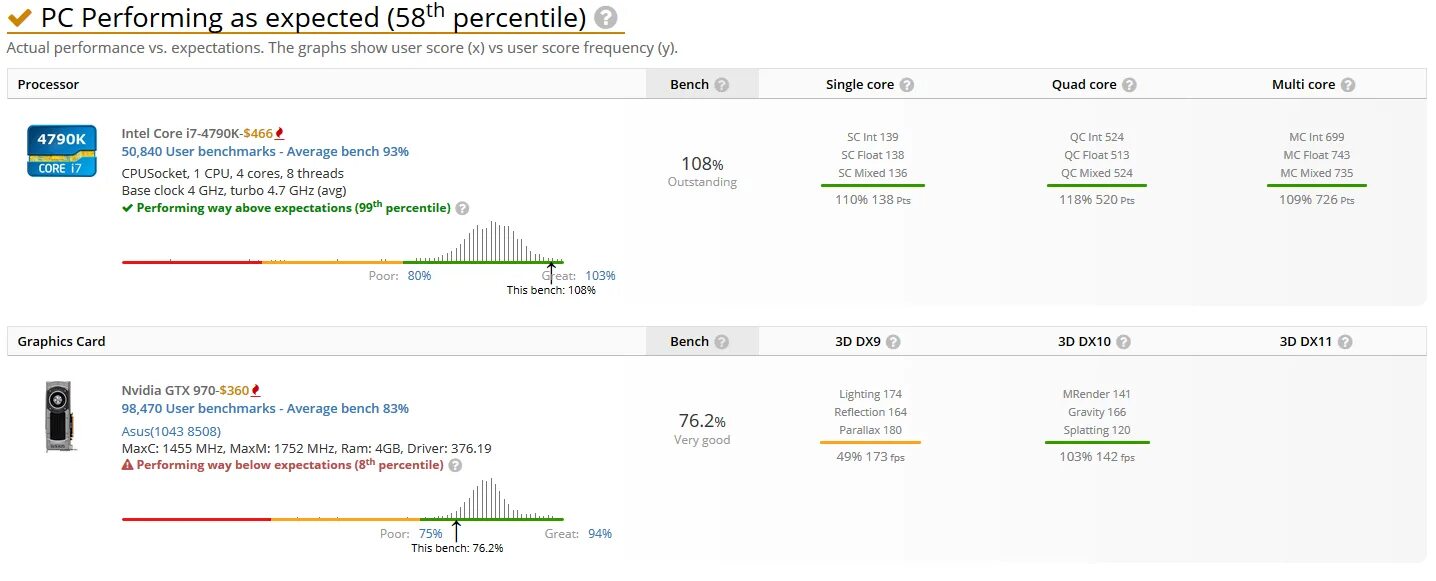Open help for Quad core column
This screenshot has height=581, width=1436.
(x=1129, y=85)
